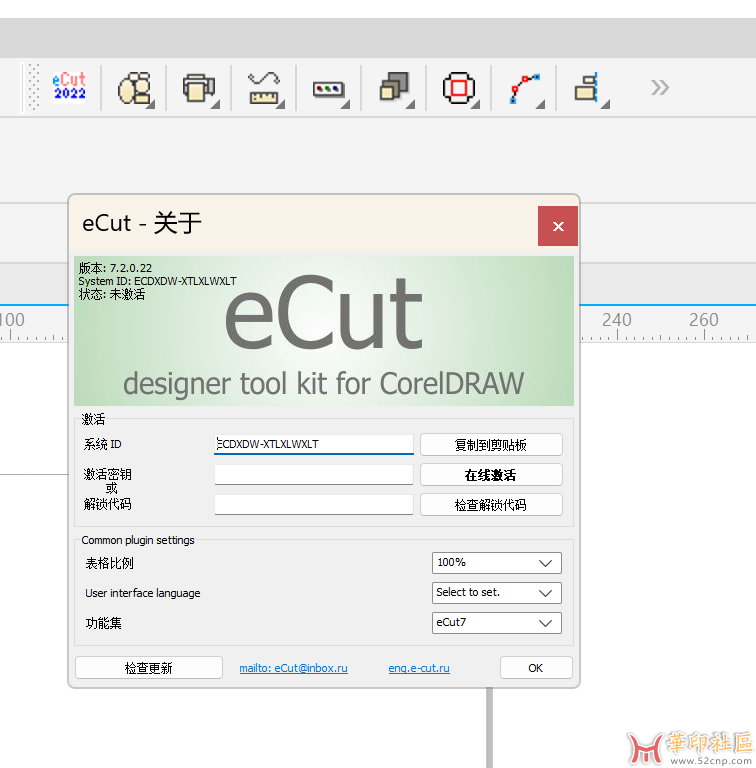The image size is (756, 768).
Task: Click the 检查更新 check update button
Action: click(x=149, y=668)
